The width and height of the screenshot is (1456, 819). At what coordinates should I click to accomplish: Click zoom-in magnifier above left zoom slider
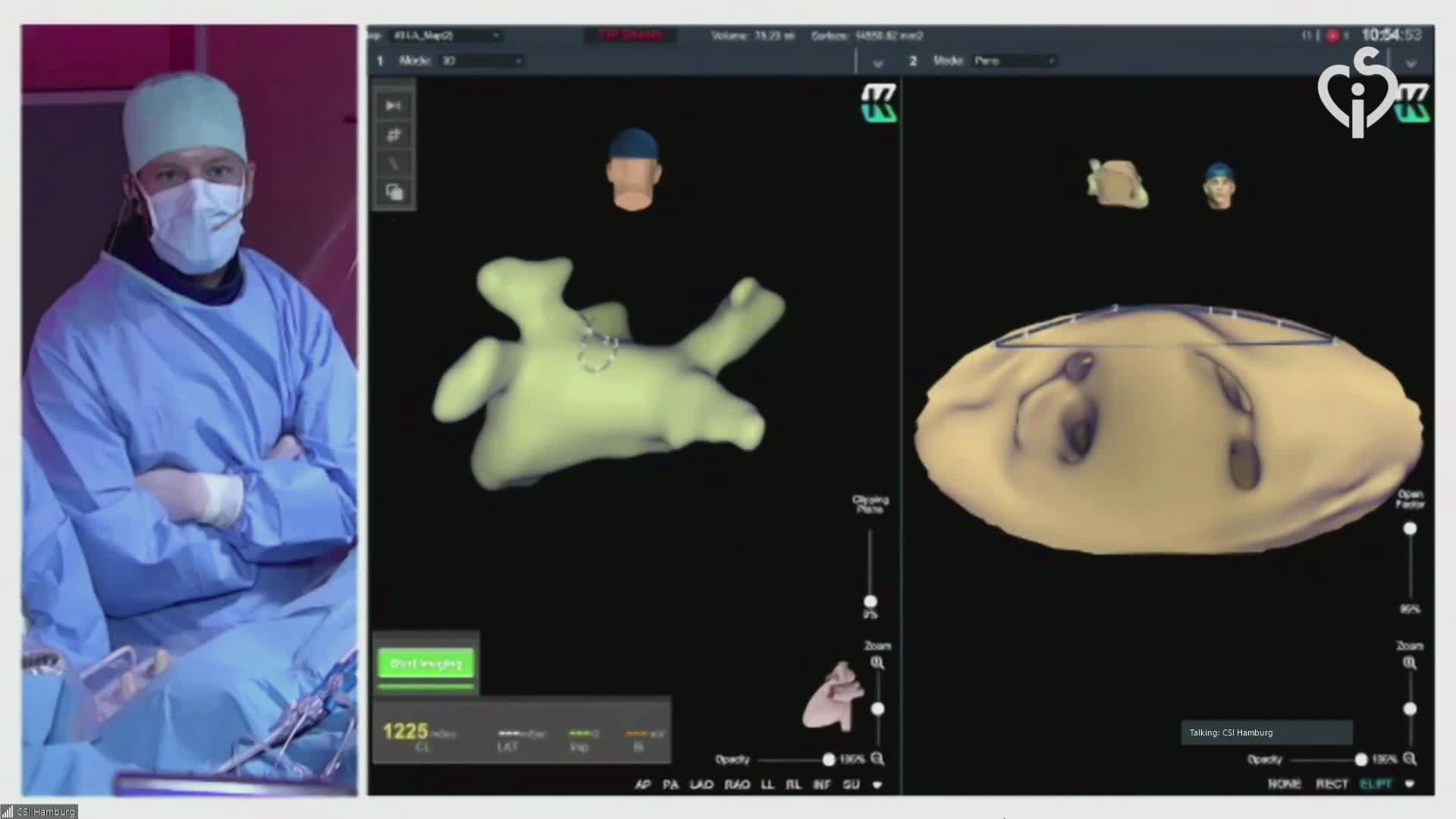tap(877, 663)
